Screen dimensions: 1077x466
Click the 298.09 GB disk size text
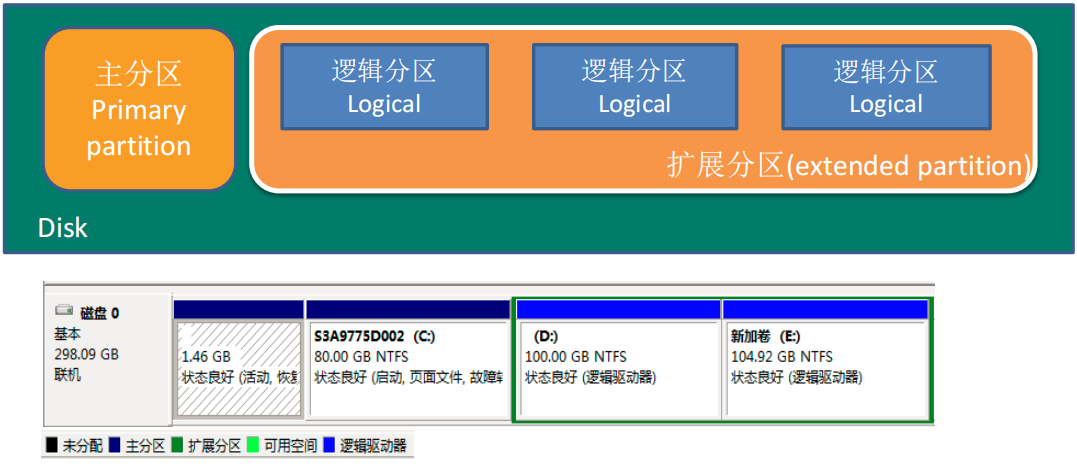point(87,355)
